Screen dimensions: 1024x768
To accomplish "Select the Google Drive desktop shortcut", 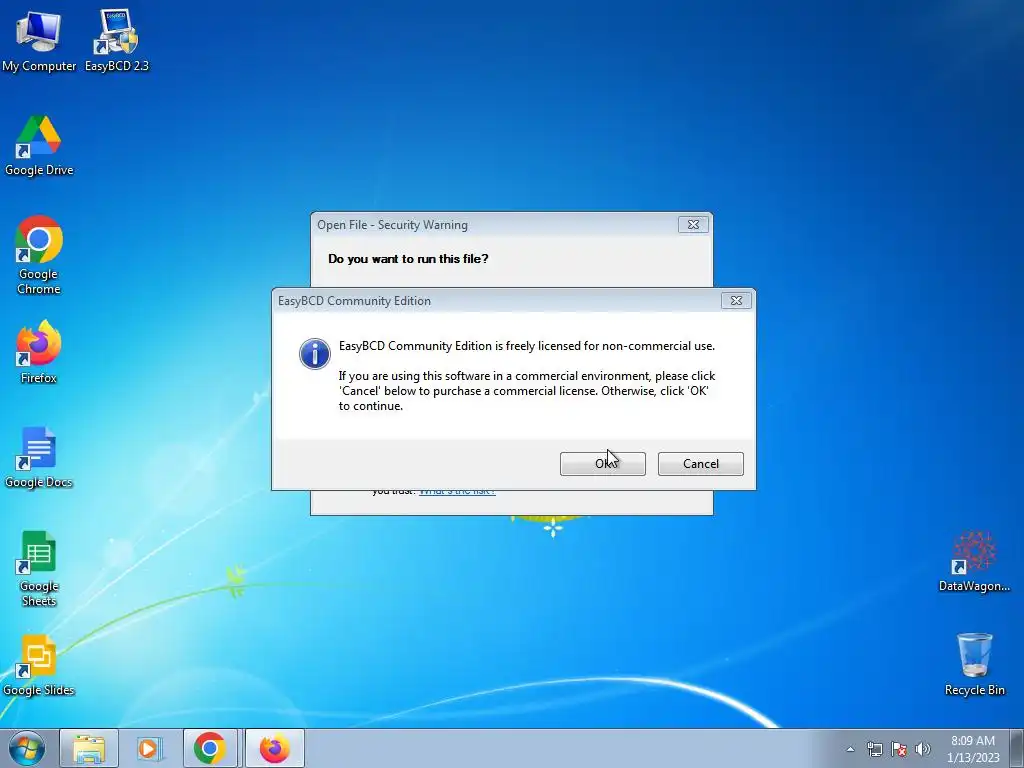I will coord(39,146).
